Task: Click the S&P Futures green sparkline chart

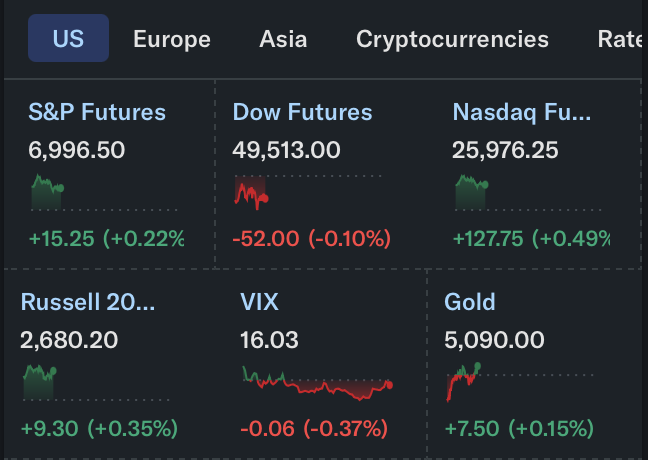Action: pos(48,191)
